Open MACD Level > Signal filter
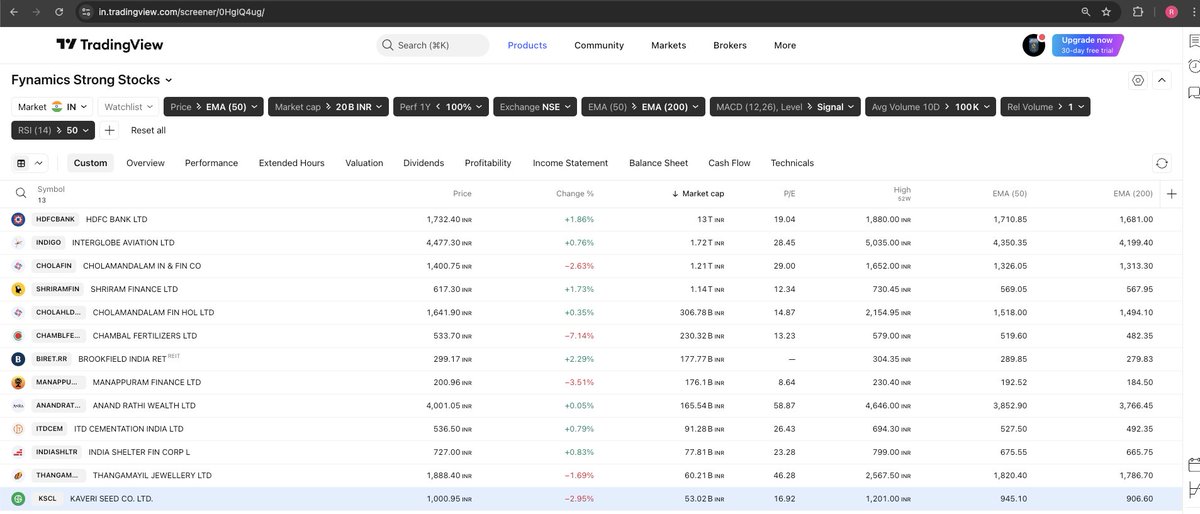Image resolution: width=1200 pixels, height=514 pixels. coord(785,107)
